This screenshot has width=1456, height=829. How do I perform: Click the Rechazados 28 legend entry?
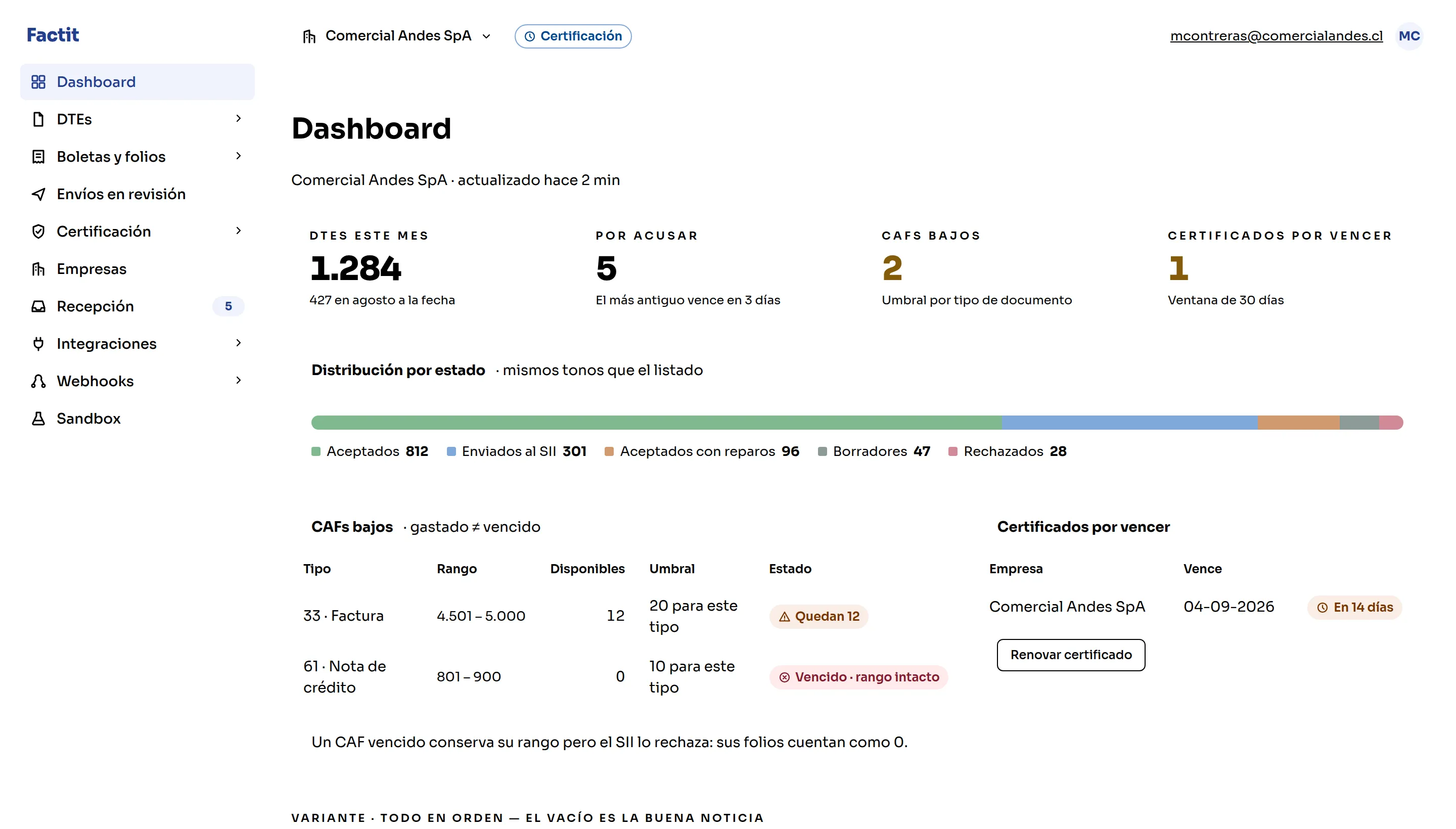(x=1007, y=451)
